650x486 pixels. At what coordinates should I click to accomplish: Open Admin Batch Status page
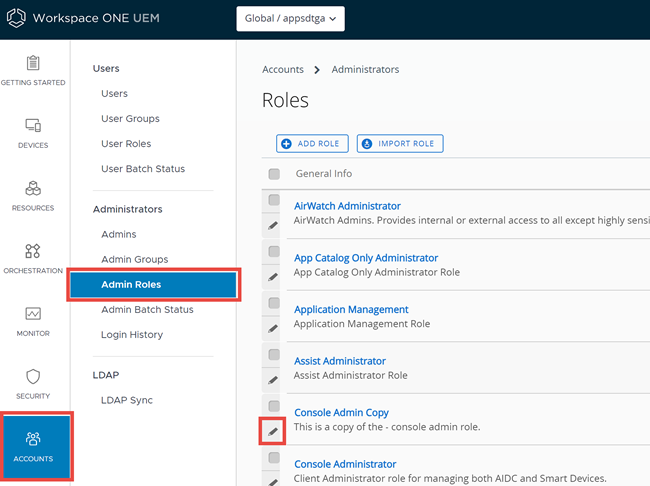(147, 310)
